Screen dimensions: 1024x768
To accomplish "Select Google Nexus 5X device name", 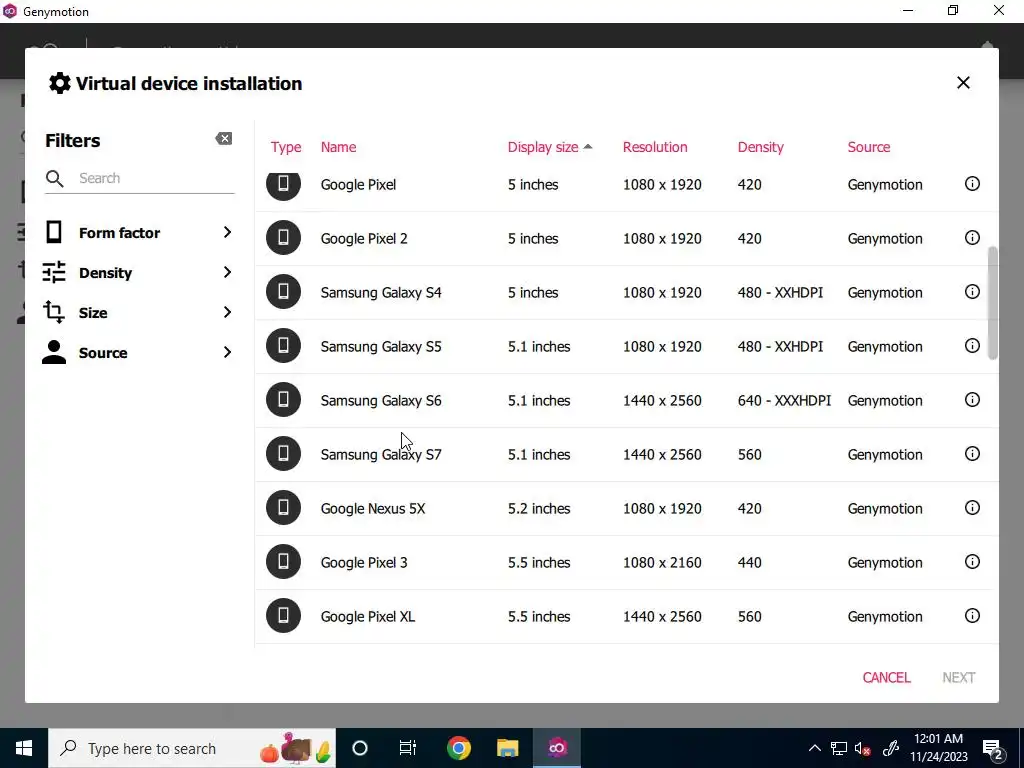I will pos(373,508).
